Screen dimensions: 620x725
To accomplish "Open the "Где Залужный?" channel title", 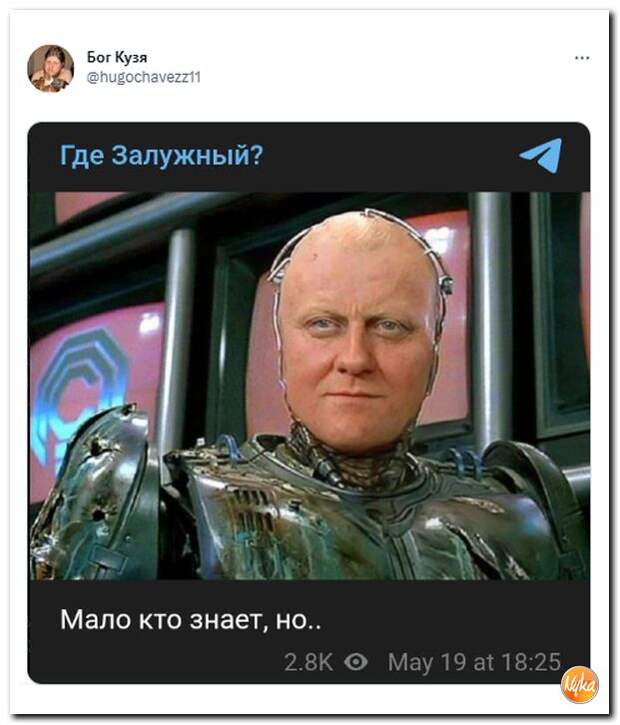I will pyautogui.click(x=161, y=155).
